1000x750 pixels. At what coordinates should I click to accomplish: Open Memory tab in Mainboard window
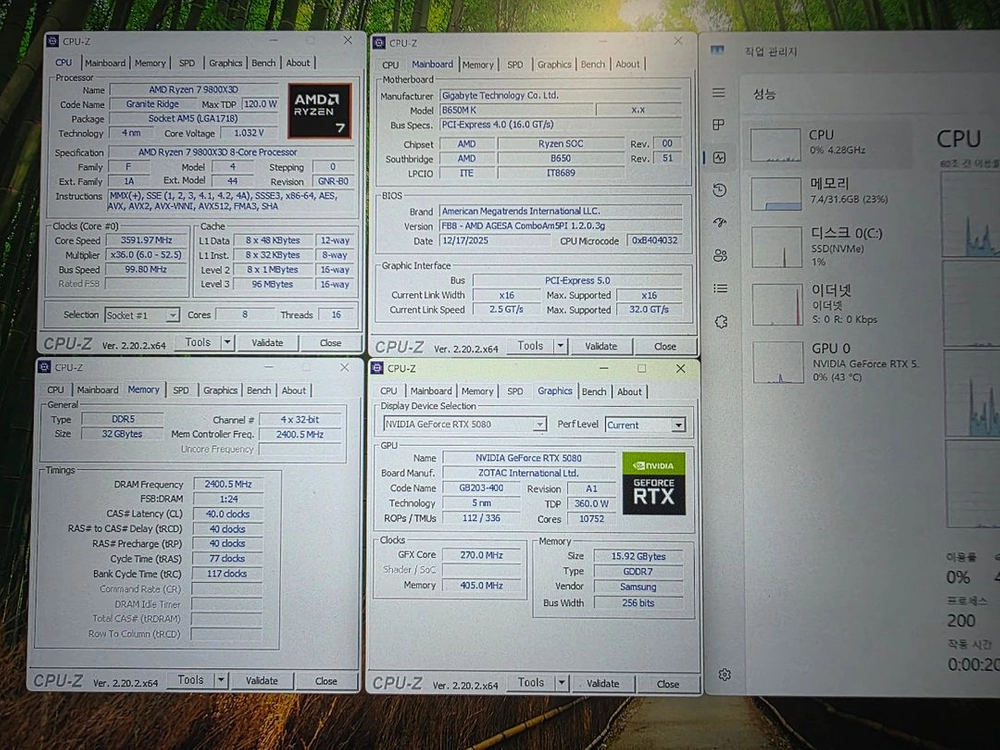coord(478,64)
